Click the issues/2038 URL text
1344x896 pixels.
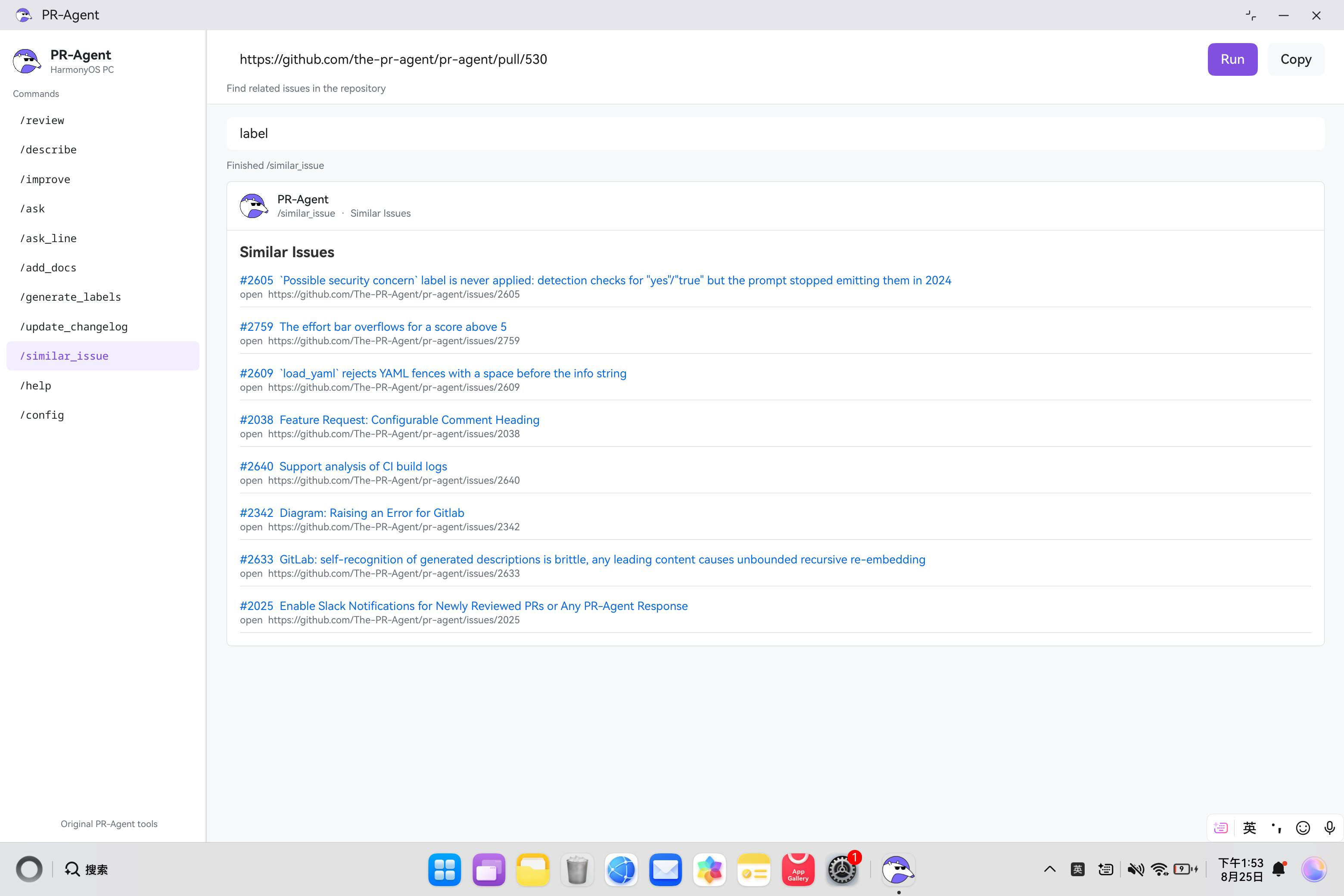pos(394,434)
